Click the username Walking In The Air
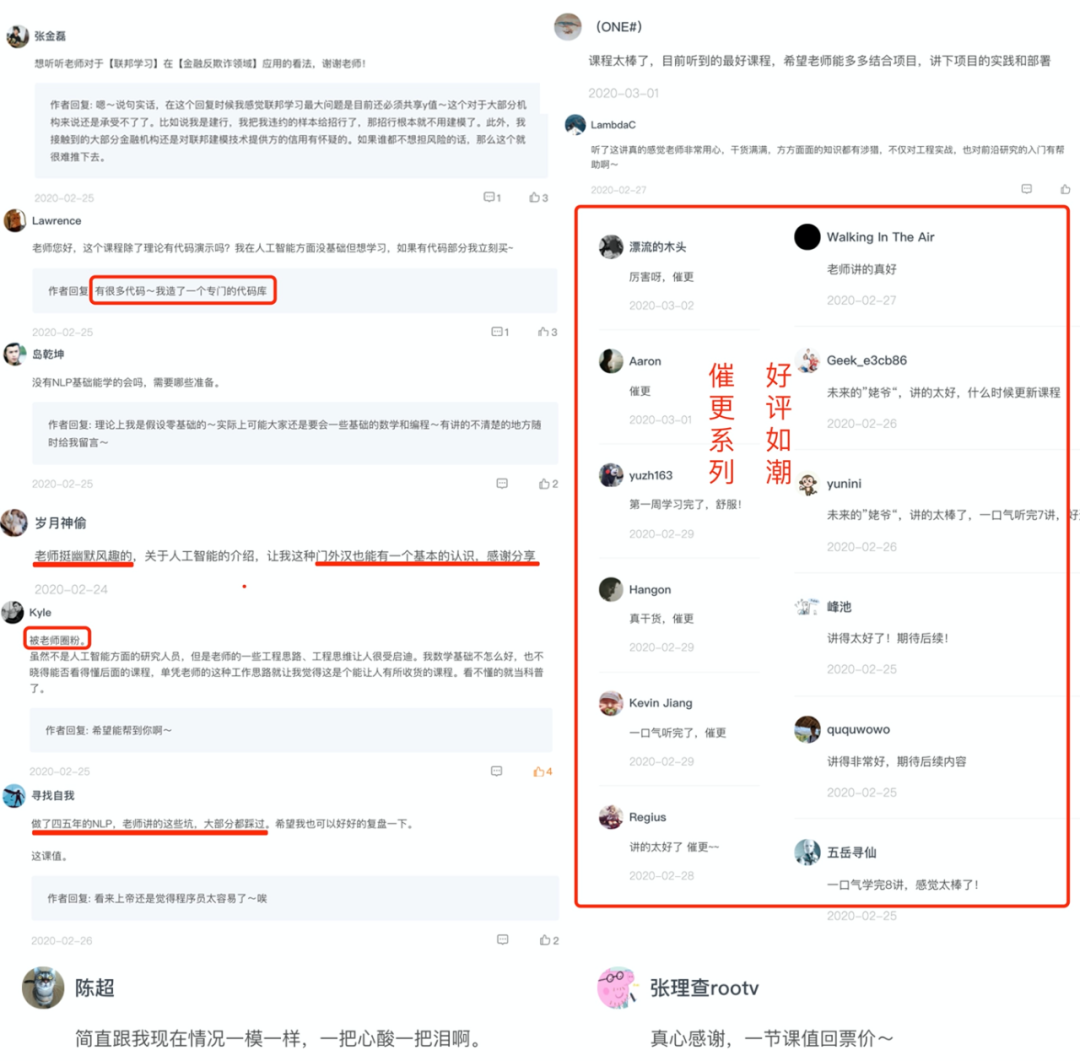Viewport: 1080px width, 1061px height. (880, 237)
